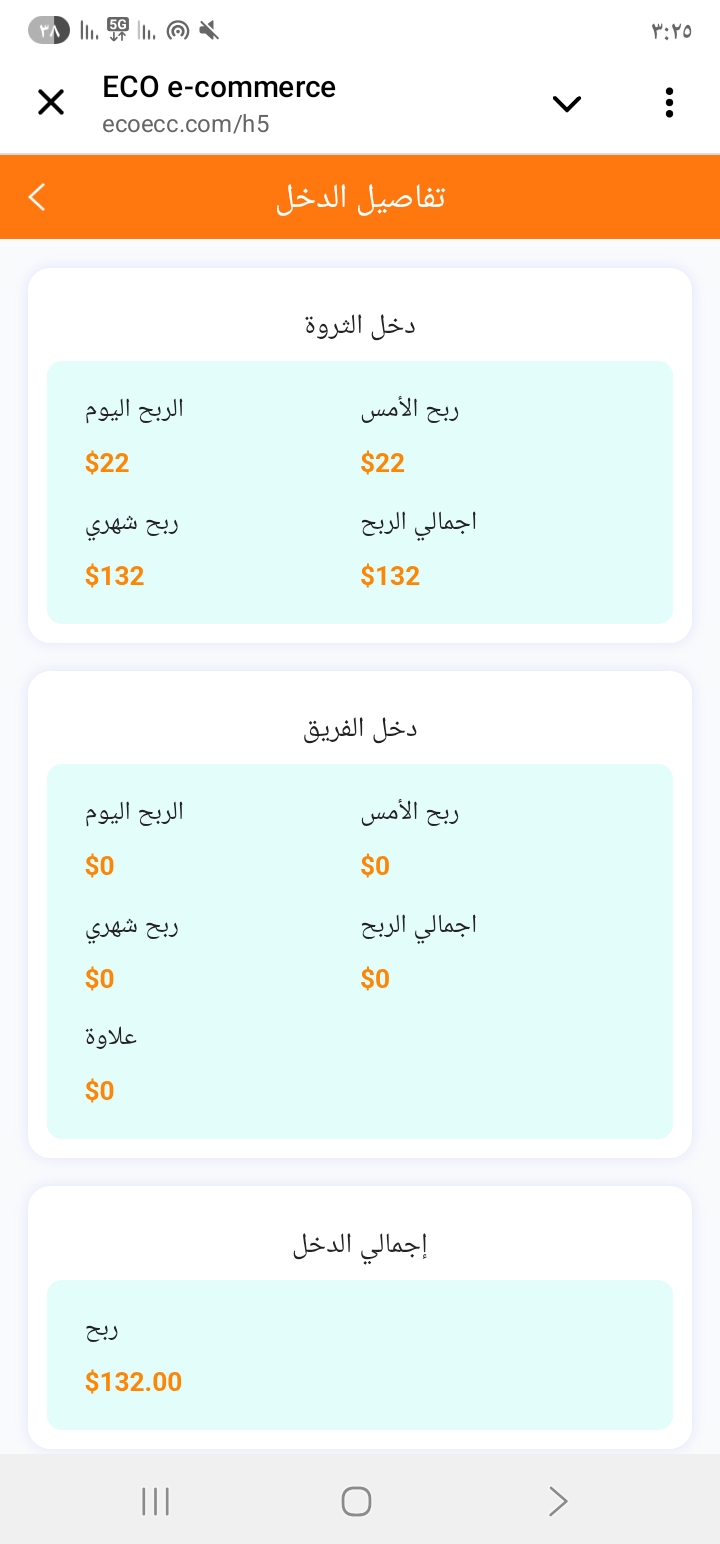Select the دخل الثروة section title
The height and width of the screenshot is (1544, 720).
pos(360,326)
